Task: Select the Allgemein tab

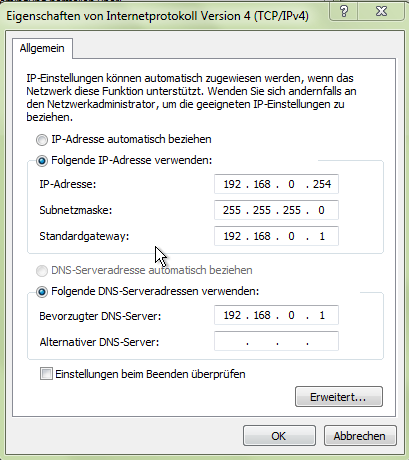Action: [x=42, y=48]
